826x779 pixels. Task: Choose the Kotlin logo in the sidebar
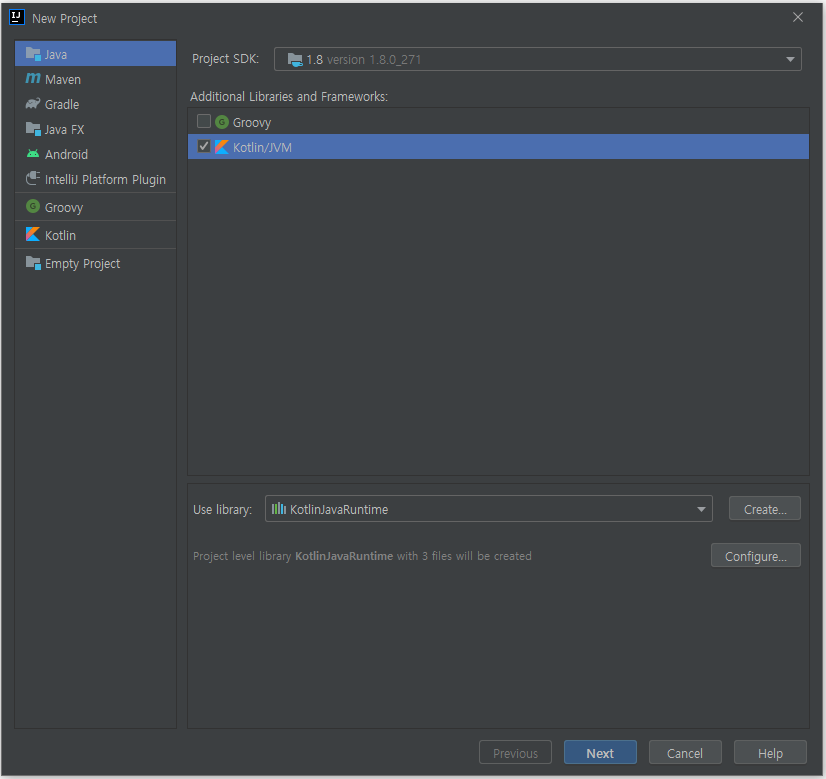(x=33, y=234)
